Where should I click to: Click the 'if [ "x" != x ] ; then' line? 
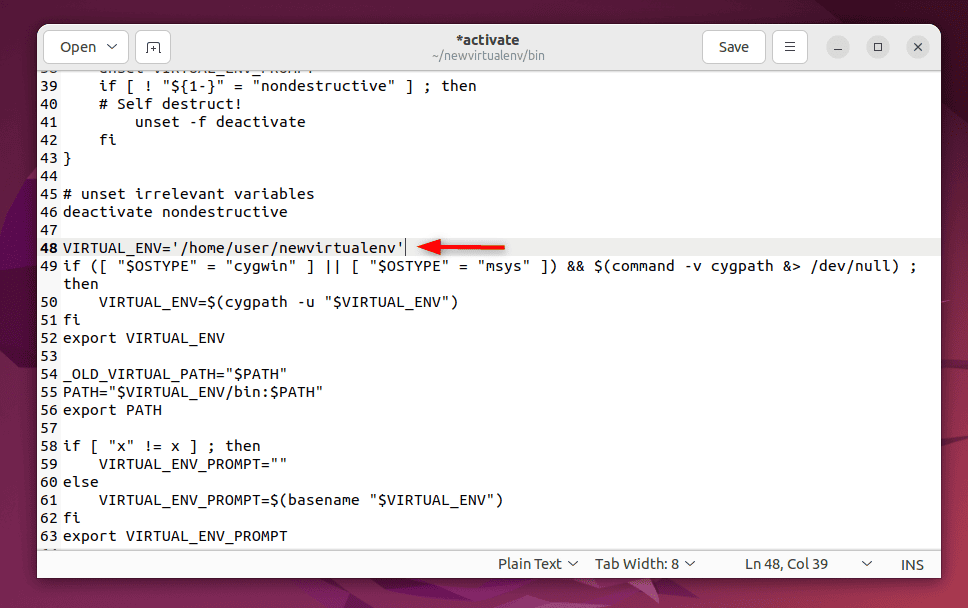[x=162, y=446]
